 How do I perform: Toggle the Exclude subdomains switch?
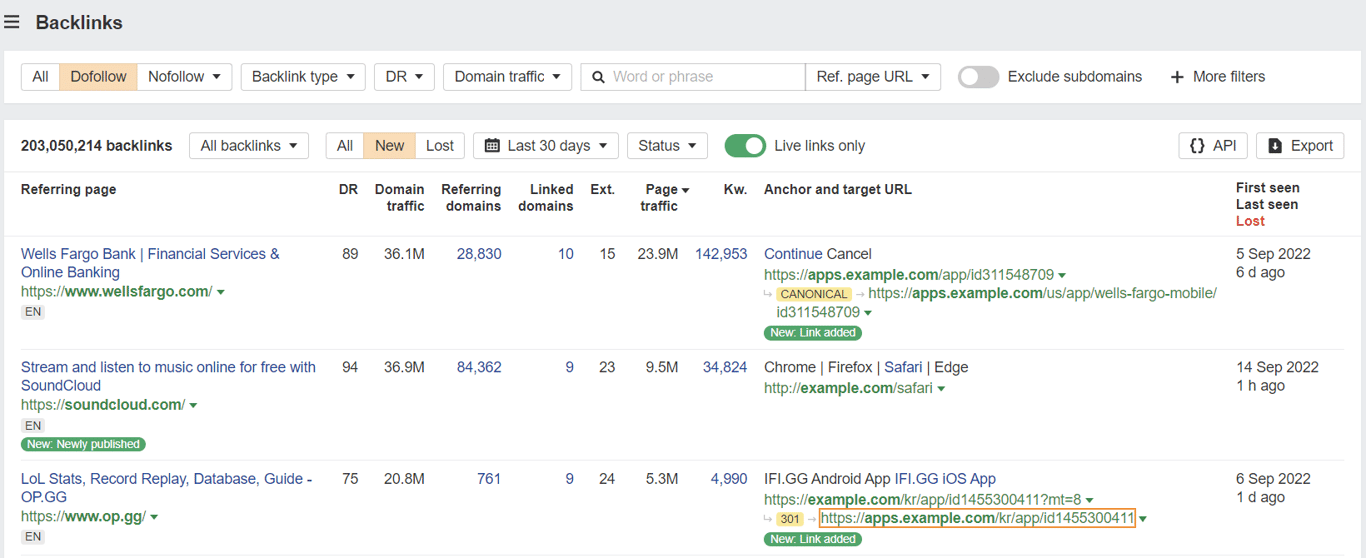point(978,77)
